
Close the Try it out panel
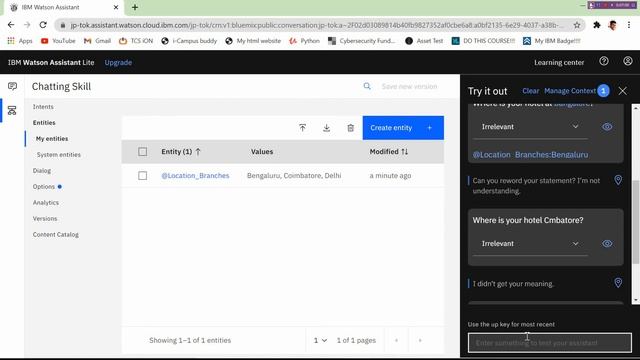tap(622, 91)
